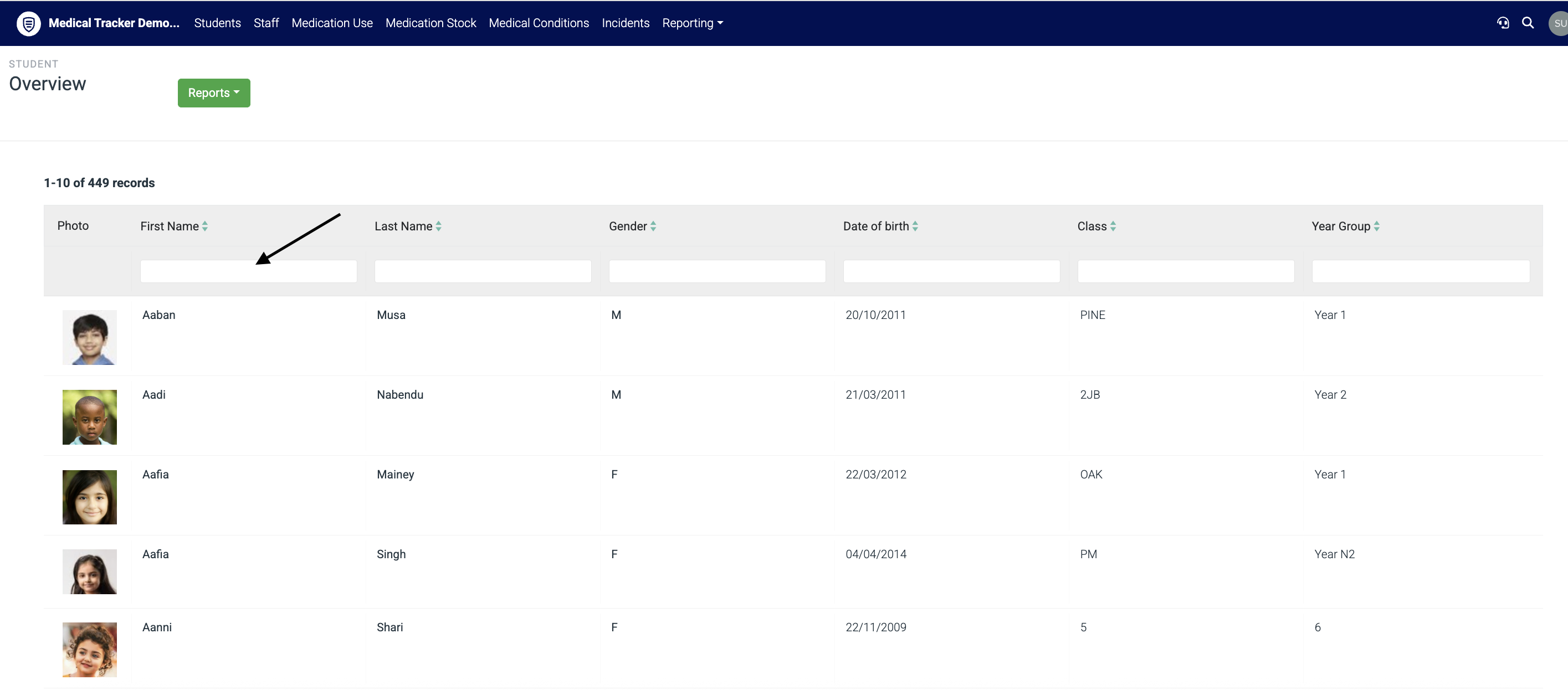Expand the Reporting menu dropdown
Screen dimensions: 1568x690
[692, 23]
